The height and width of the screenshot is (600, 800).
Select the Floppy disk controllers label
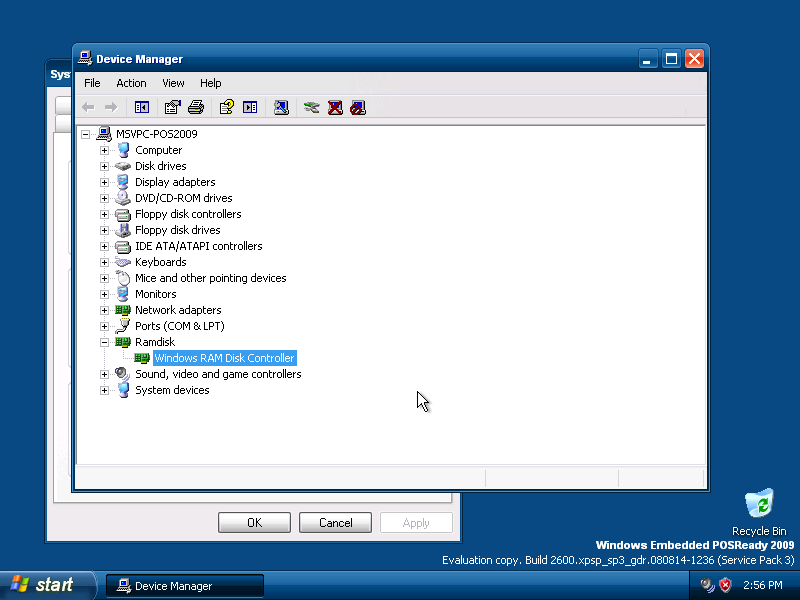[188, 214]
